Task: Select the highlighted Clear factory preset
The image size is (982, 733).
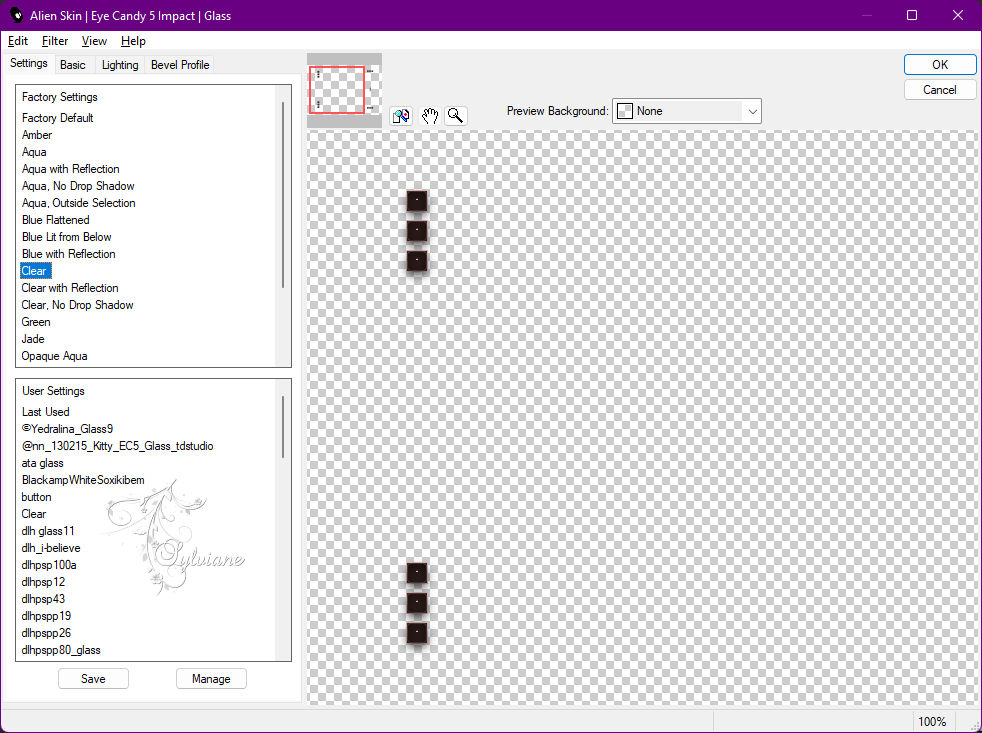Action: [35, 271]
